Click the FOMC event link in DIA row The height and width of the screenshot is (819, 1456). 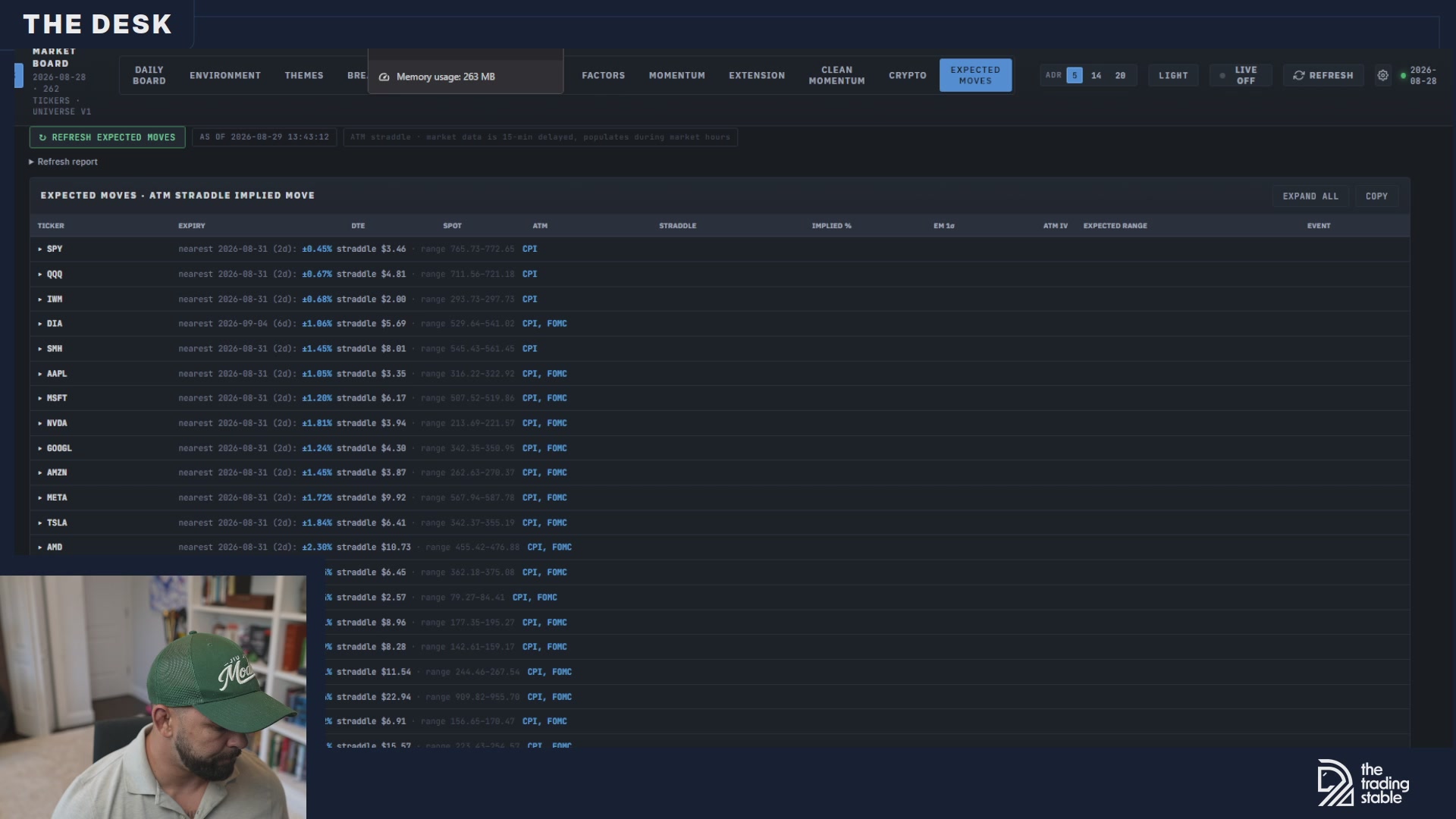point(557,323)
